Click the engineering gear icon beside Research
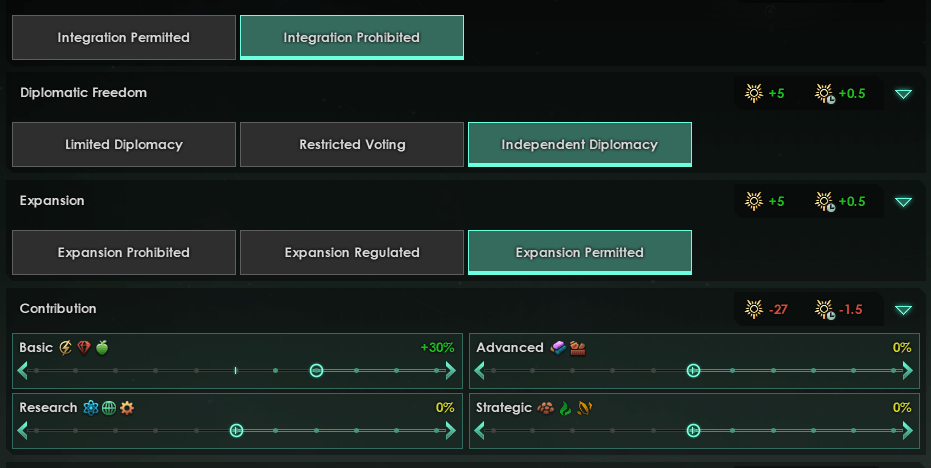This screenshot has width=931, height=468. pos(127,407)
